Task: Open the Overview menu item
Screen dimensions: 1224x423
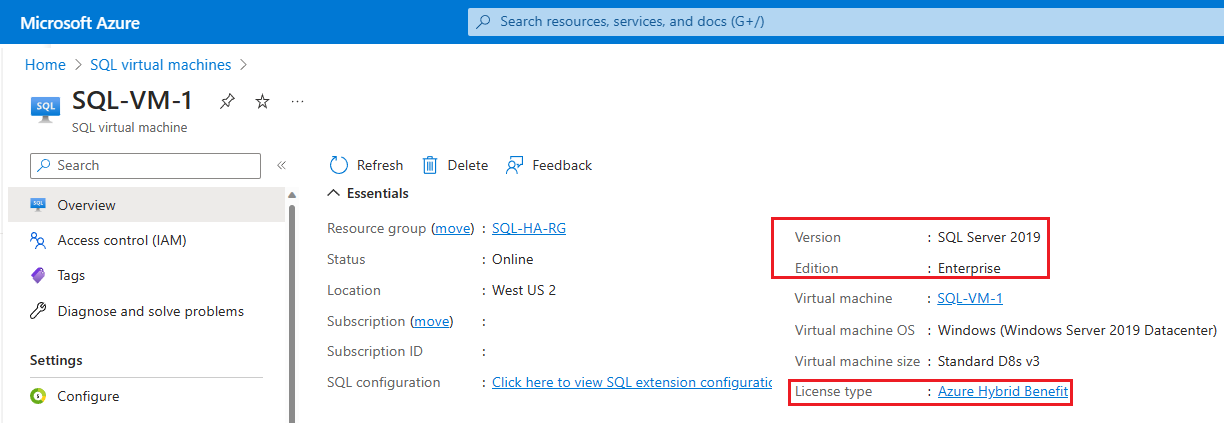Action: click(146, 205)
